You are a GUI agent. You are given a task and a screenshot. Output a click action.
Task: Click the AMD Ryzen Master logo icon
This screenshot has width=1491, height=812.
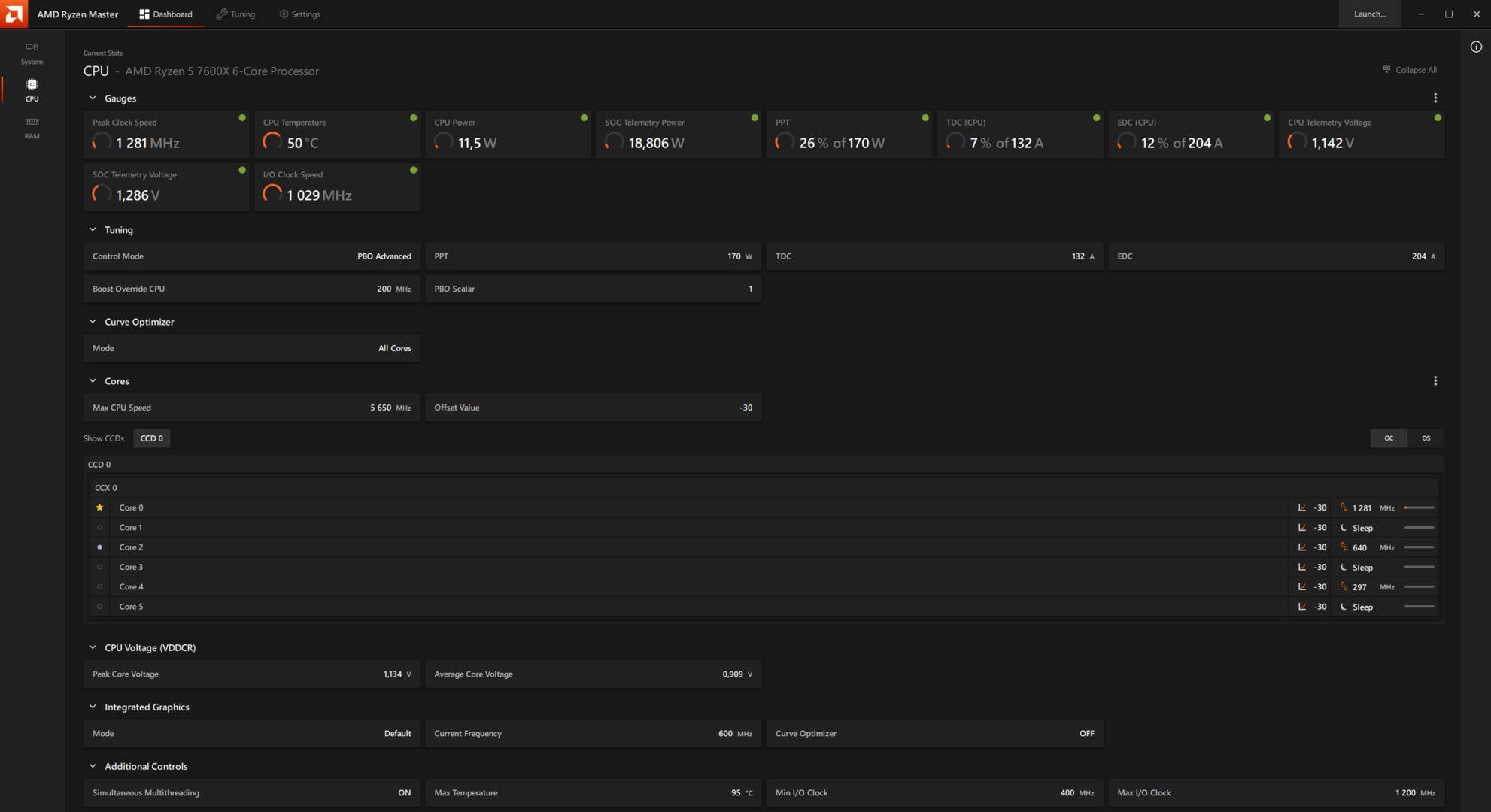15,14
